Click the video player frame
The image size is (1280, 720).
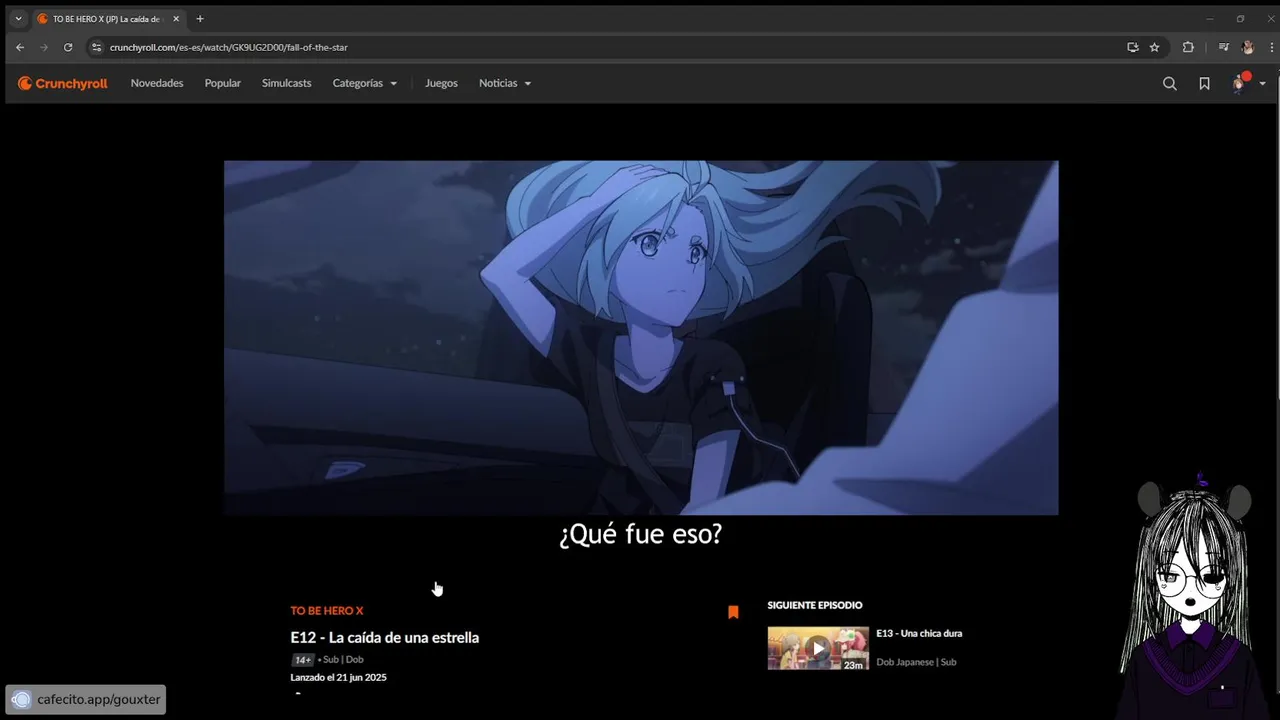coord(641,338)
